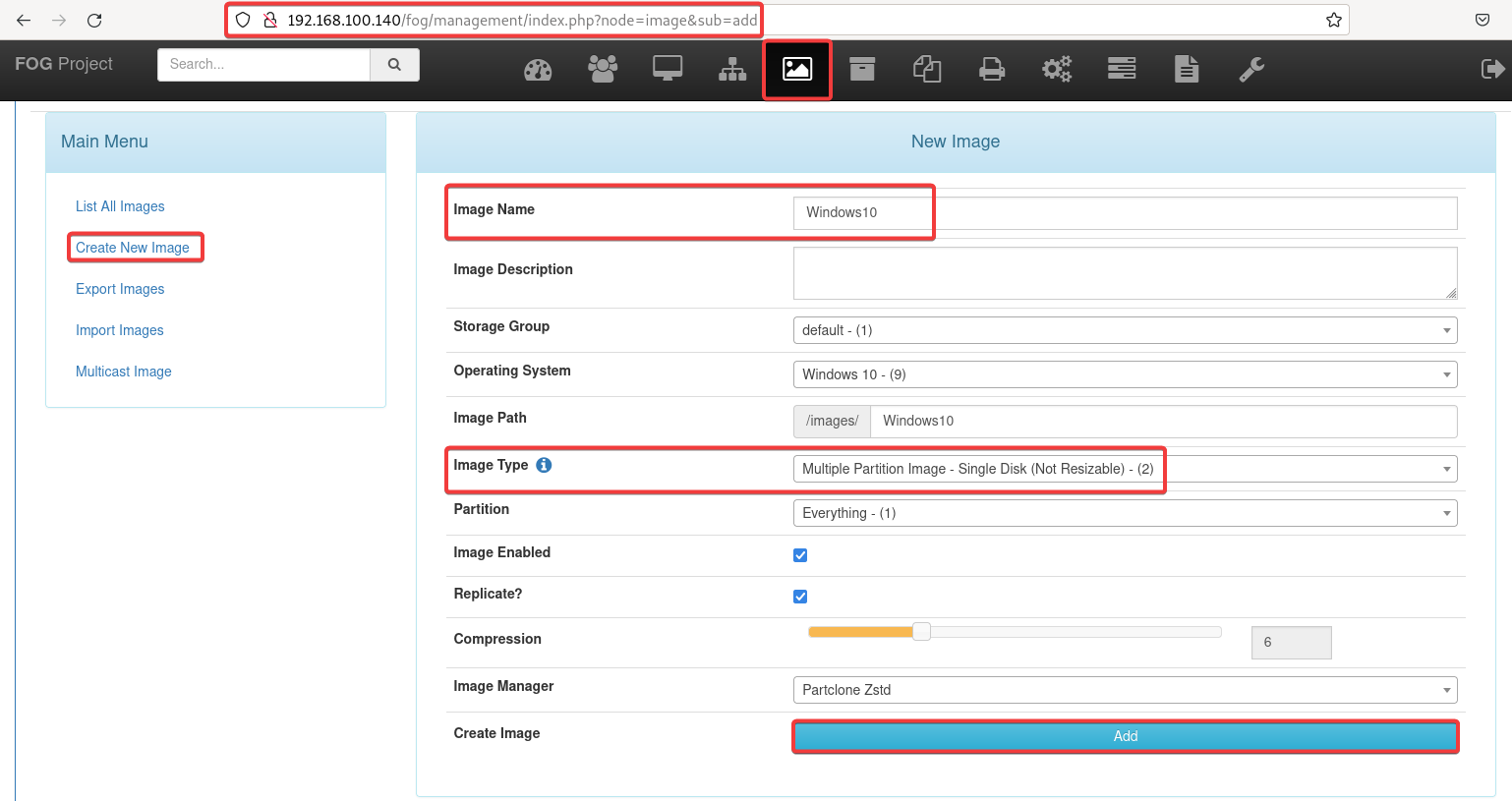Image resolution: width=1512 pixels, height=801 pixels.
Task: Click the Compression slider handle
Action: click(x=921, y=632)
